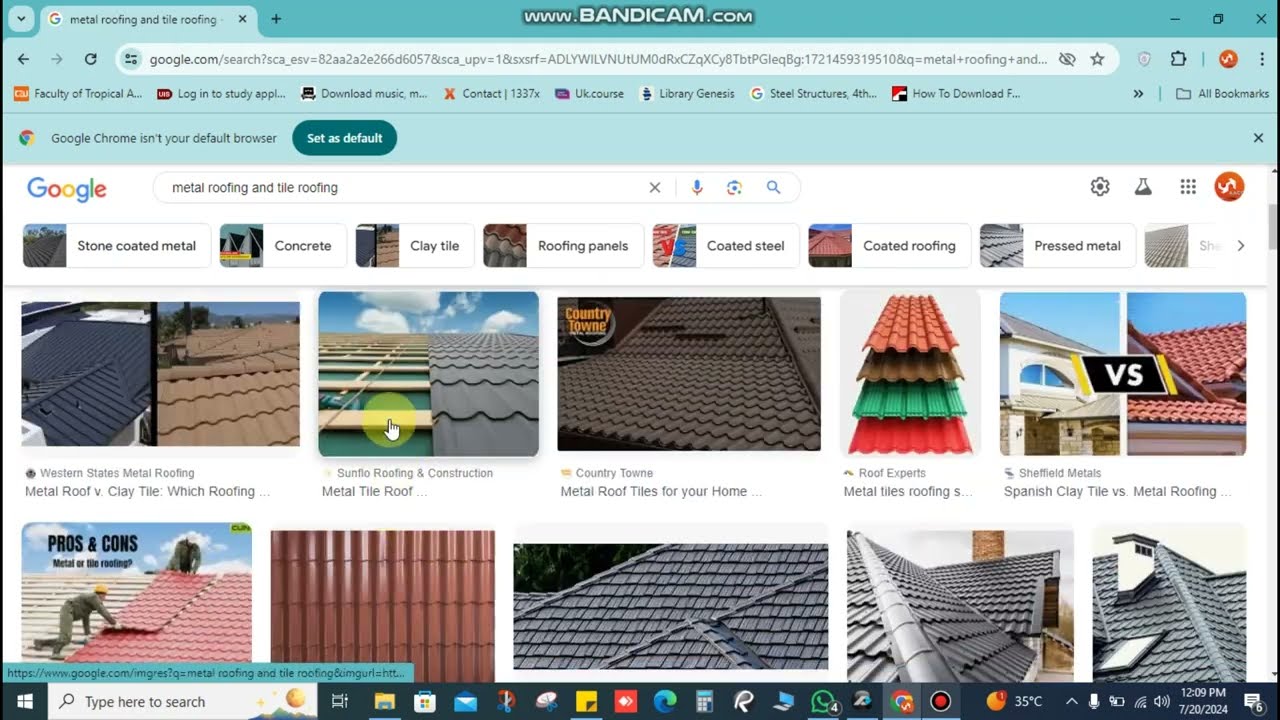The width and height of the screenshot is (1280, 720).
Task: Dismiss the default browser notification bar
Action: [x=1258, y=138]
